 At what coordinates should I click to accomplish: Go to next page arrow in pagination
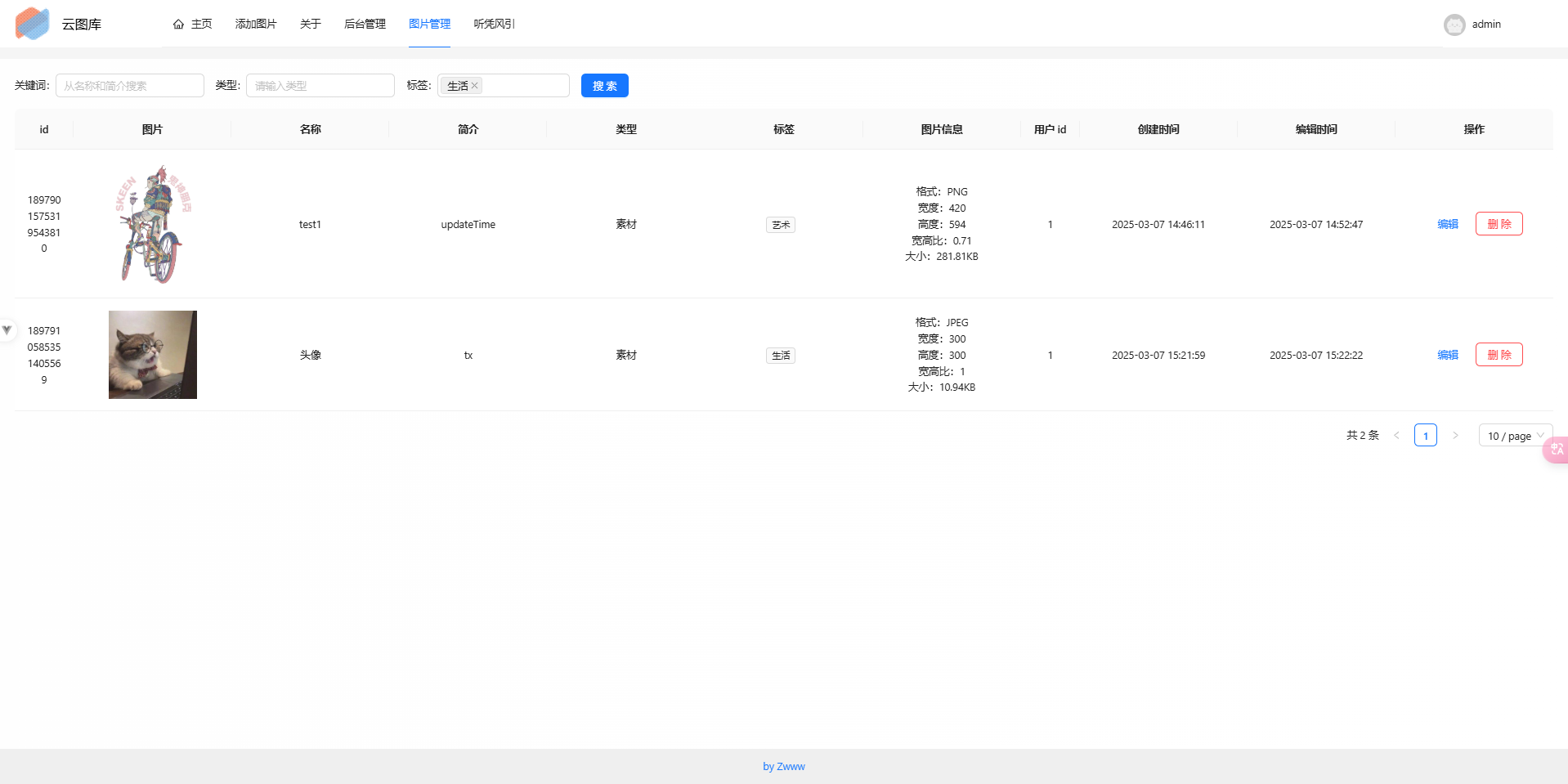[x=1455, y=435]
